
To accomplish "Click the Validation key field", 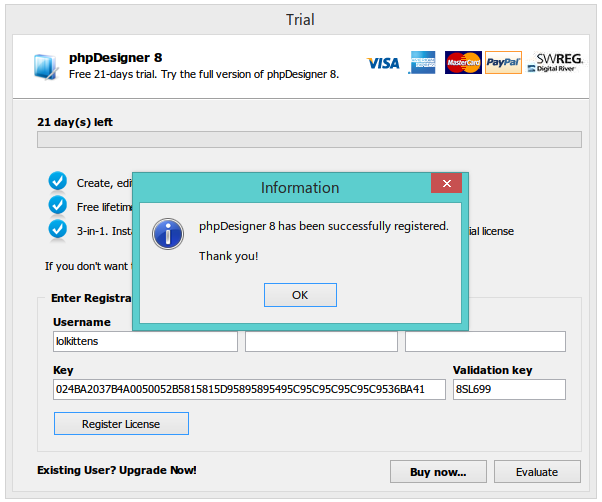I will click(x=509, y=390).
